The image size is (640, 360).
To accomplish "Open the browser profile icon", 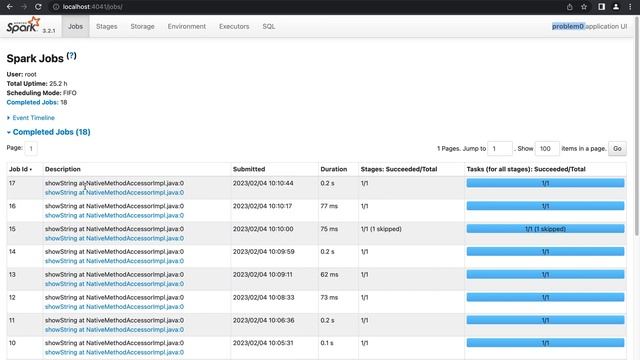I will [616, 7].
